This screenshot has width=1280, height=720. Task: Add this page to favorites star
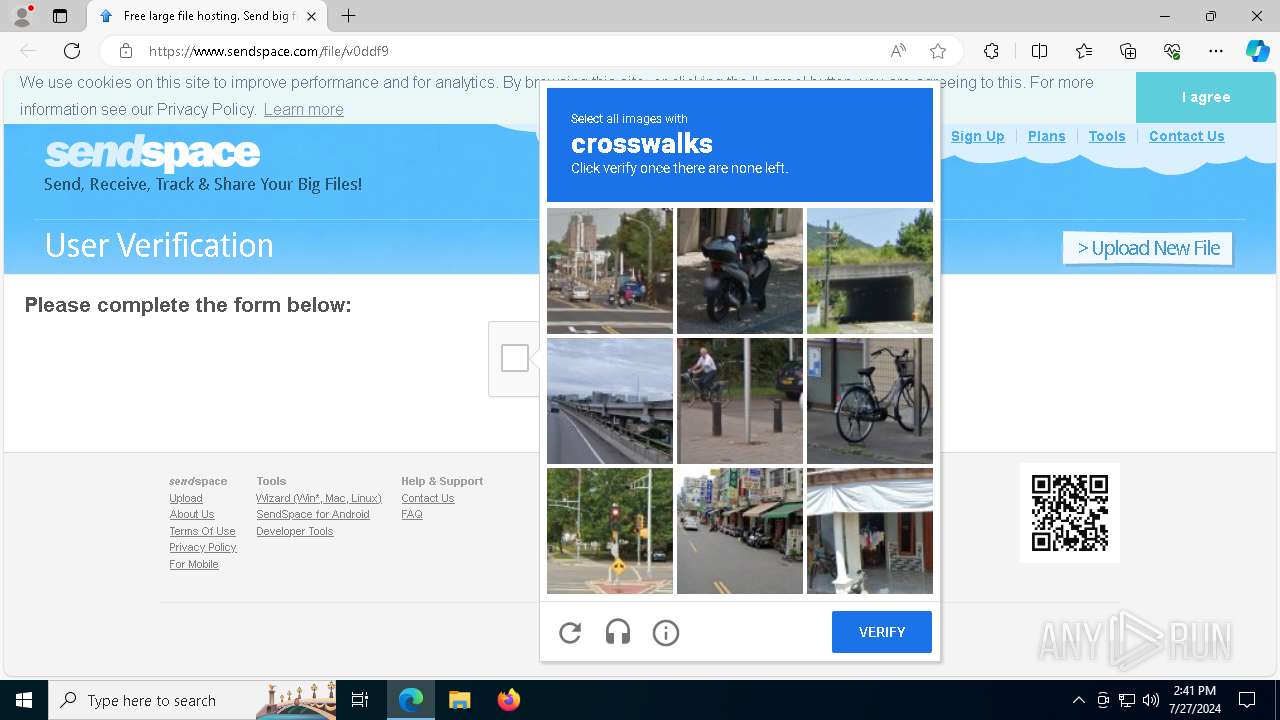938,51
